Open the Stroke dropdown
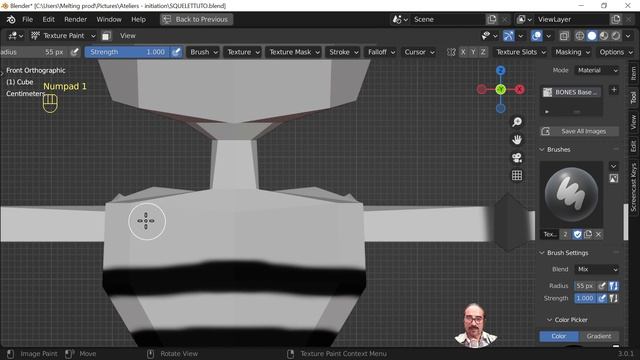This screenshot has width=640, height=360. click(343, 52)
